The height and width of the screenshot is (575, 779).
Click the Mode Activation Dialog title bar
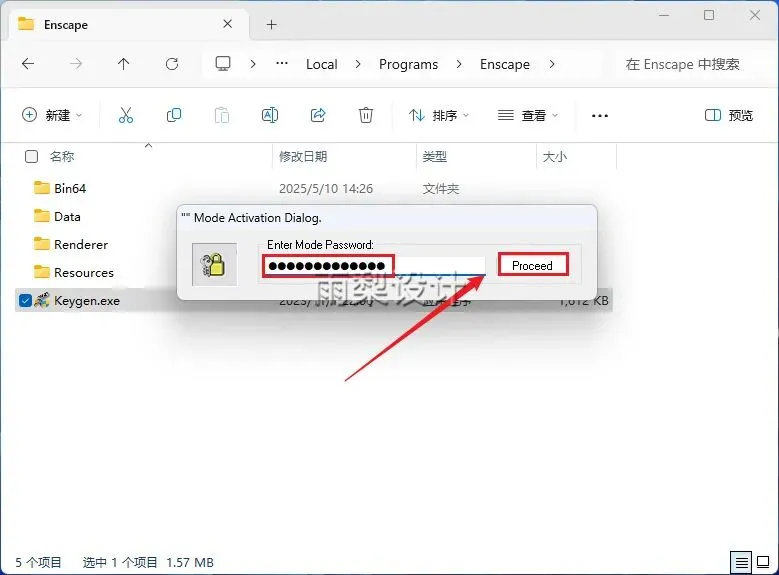coord(387,218)
